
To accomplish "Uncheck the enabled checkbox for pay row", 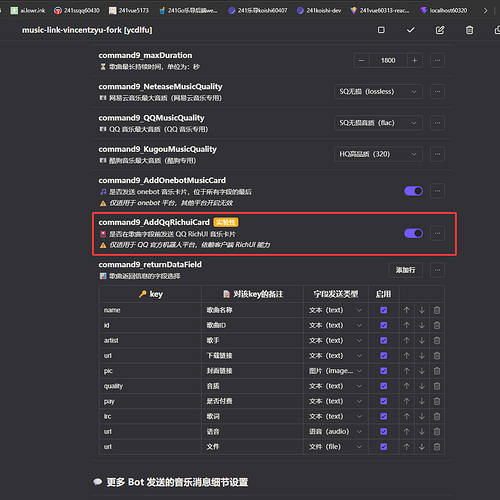I will point(384,401).
